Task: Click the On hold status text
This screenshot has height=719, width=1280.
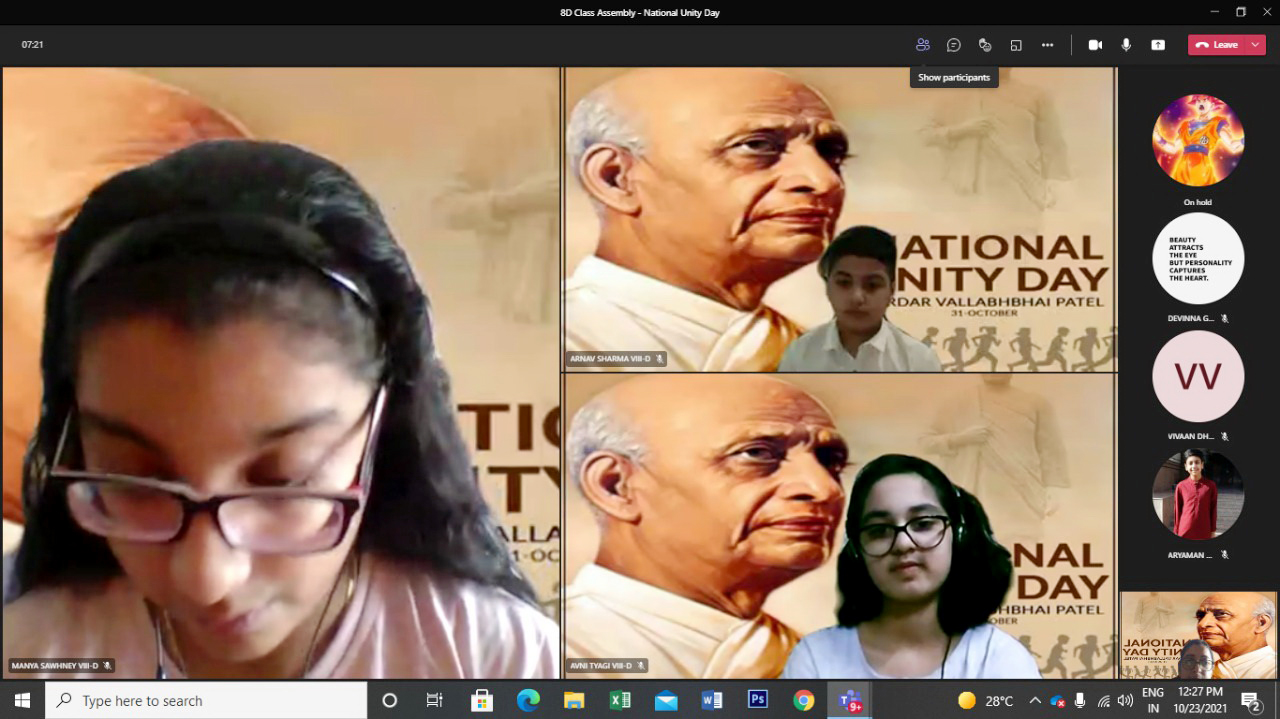Action: (1197, 202)
